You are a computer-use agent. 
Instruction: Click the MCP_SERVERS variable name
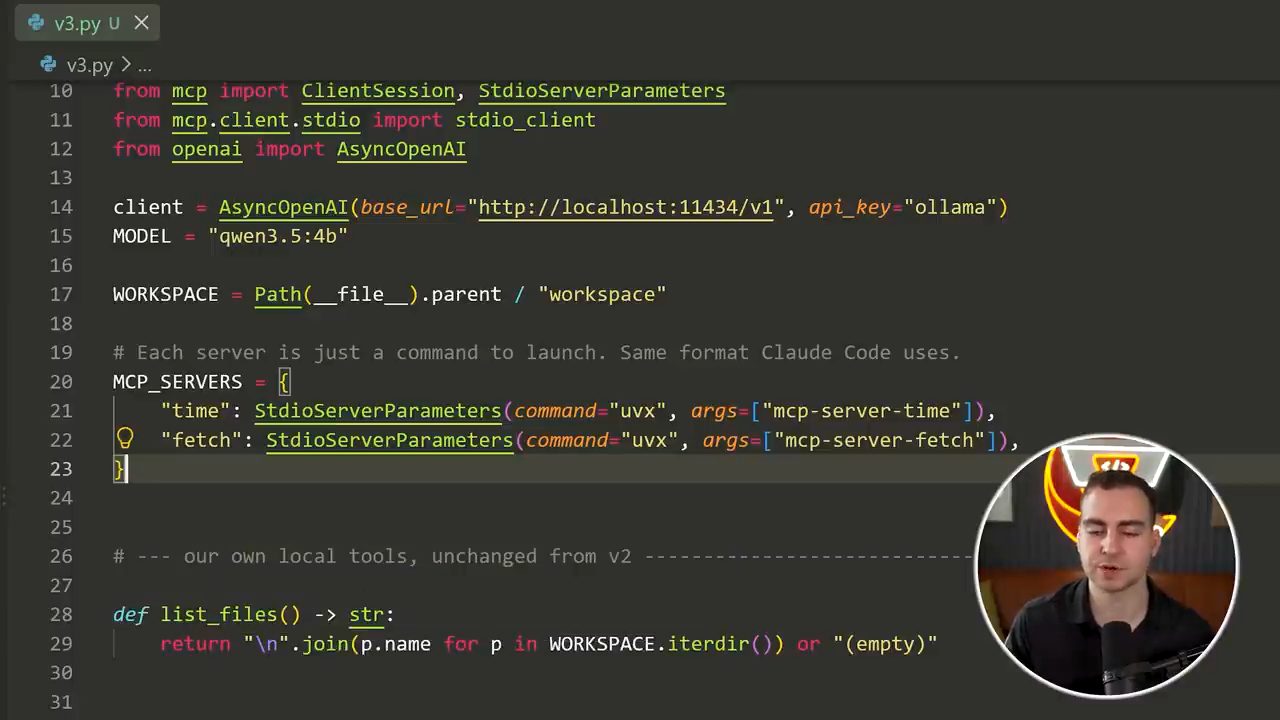coord(177,382)
